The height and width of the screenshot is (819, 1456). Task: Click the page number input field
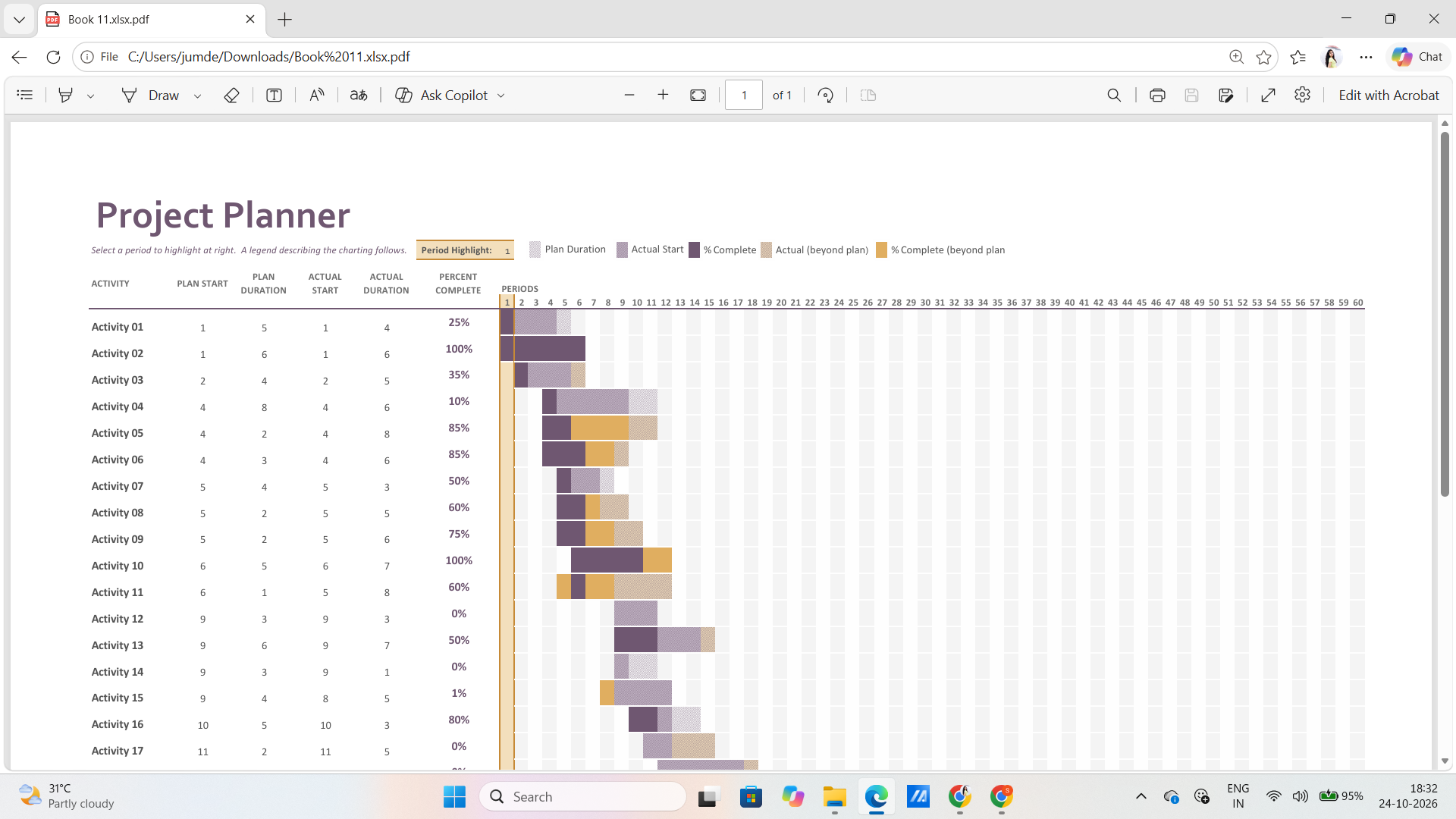click(743, 95)
